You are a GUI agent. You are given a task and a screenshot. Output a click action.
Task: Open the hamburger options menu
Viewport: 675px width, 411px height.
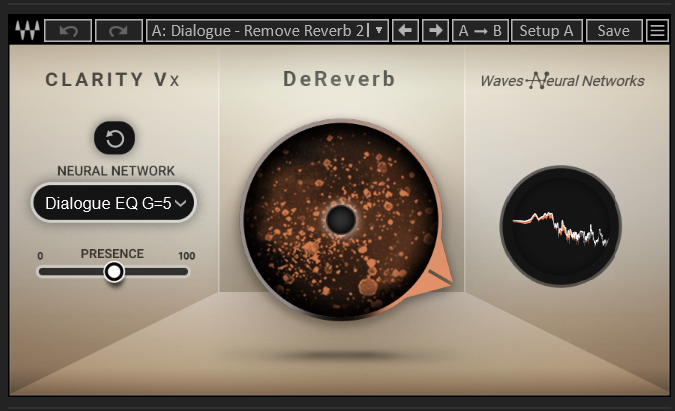tap(657, 31)
